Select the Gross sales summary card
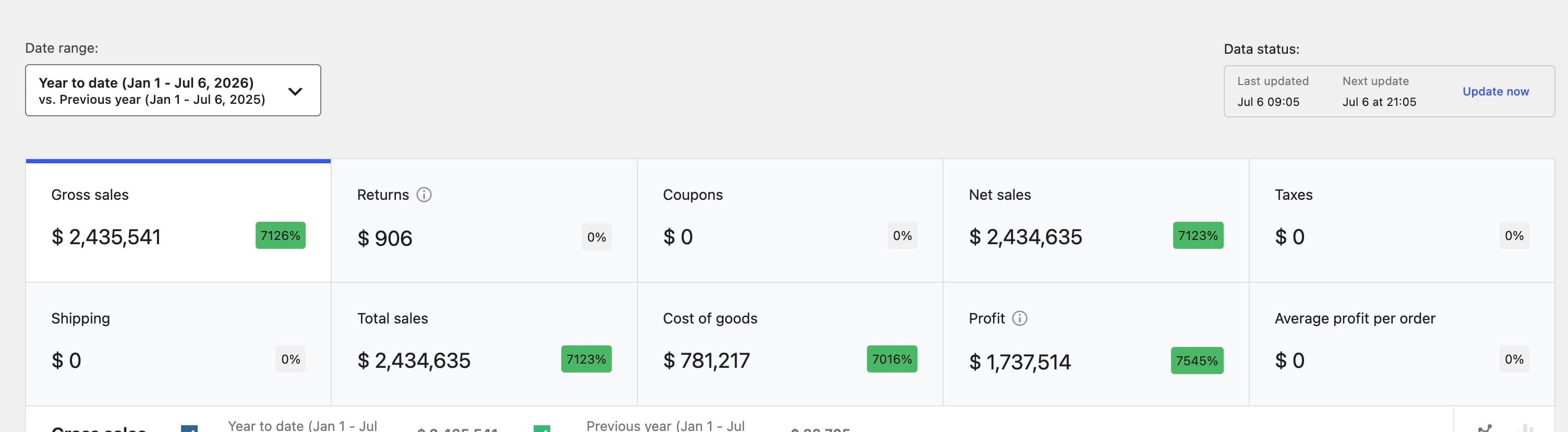This screenshot has width=1568, height=432. tap(178, 220)
